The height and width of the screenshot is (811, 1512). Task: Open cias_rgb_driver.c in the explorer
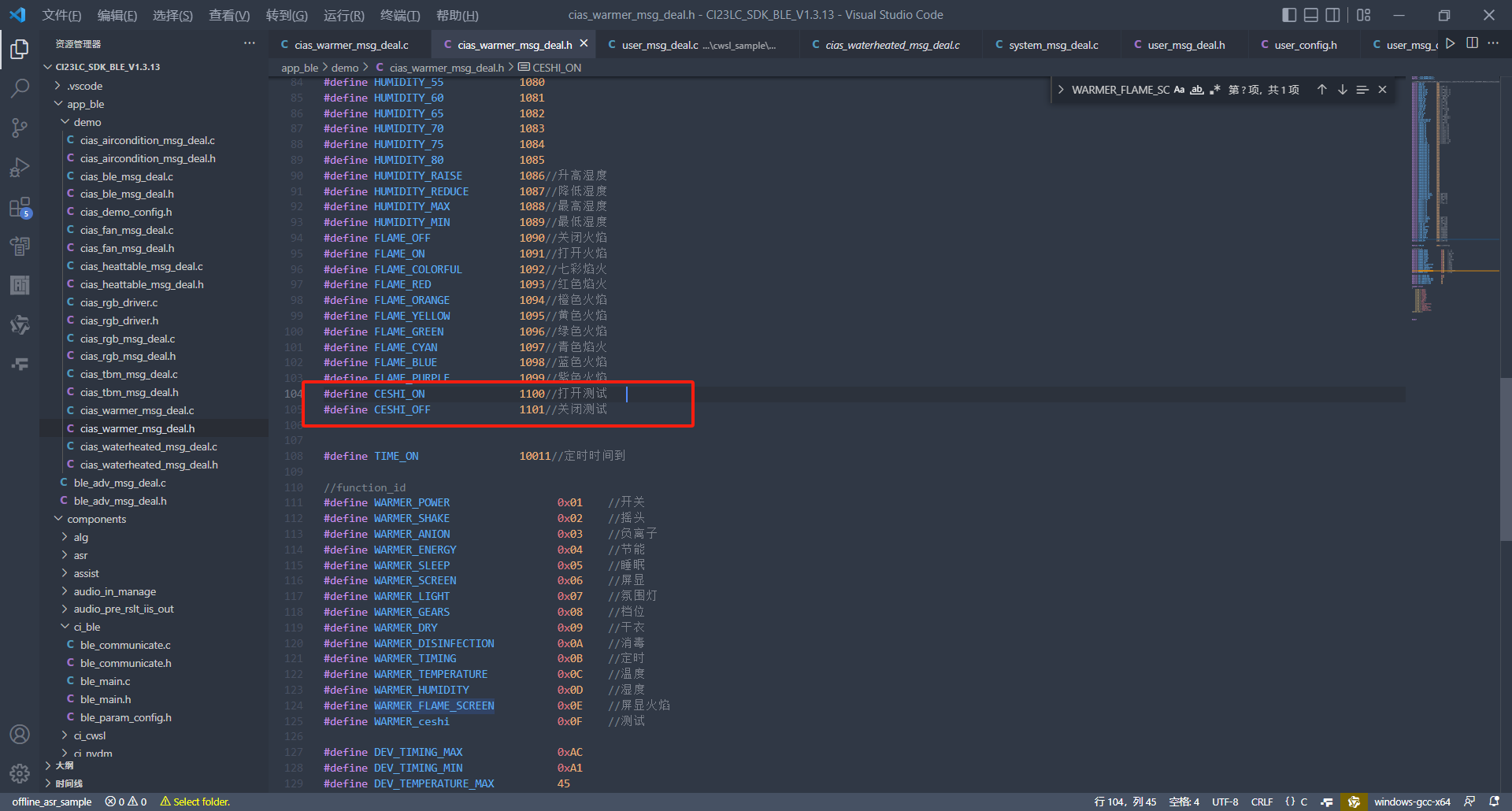click(119, 302)
